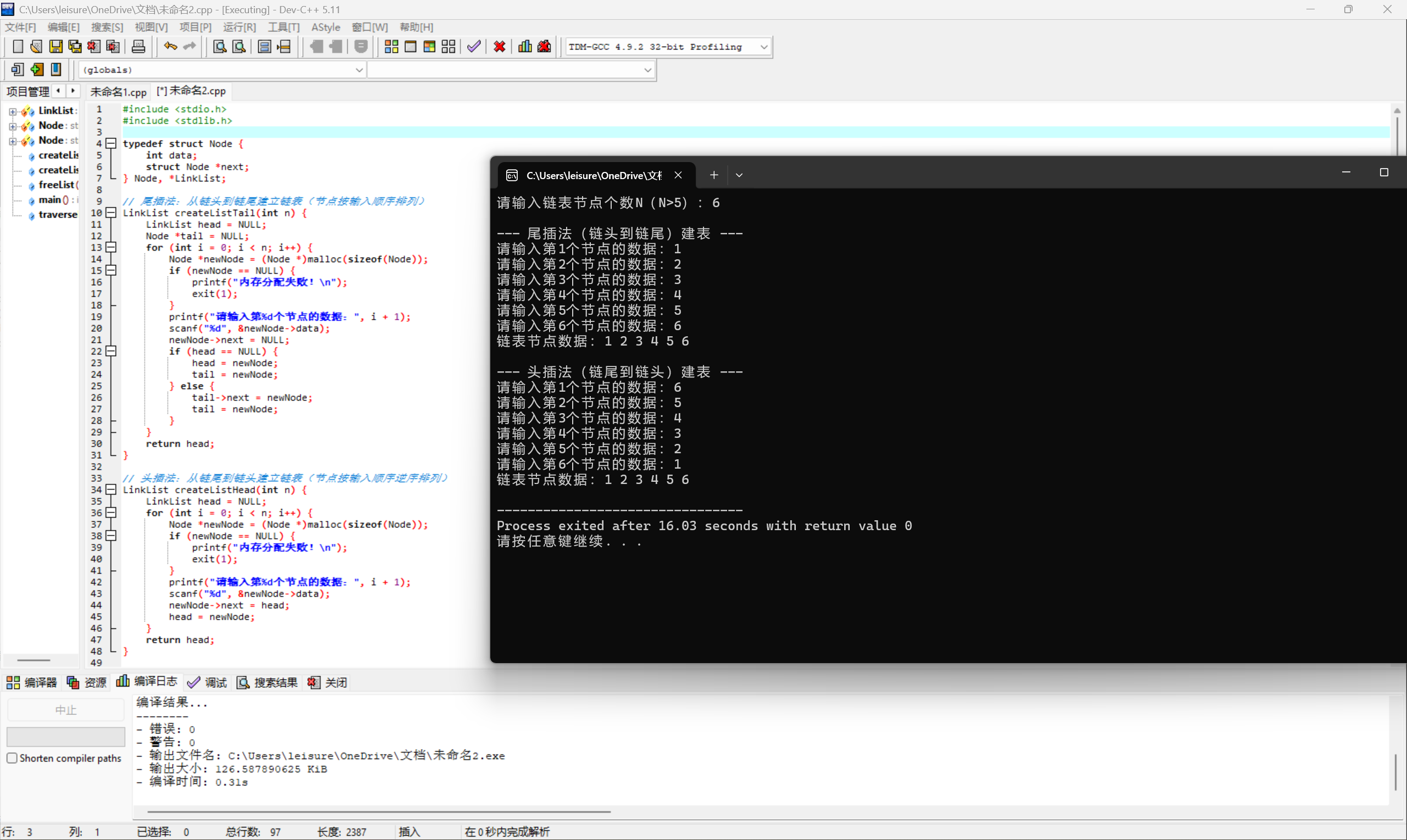Open profiling analysis with bar chart icon
This screenshot has height=840, width=1407.
(524, 46)
